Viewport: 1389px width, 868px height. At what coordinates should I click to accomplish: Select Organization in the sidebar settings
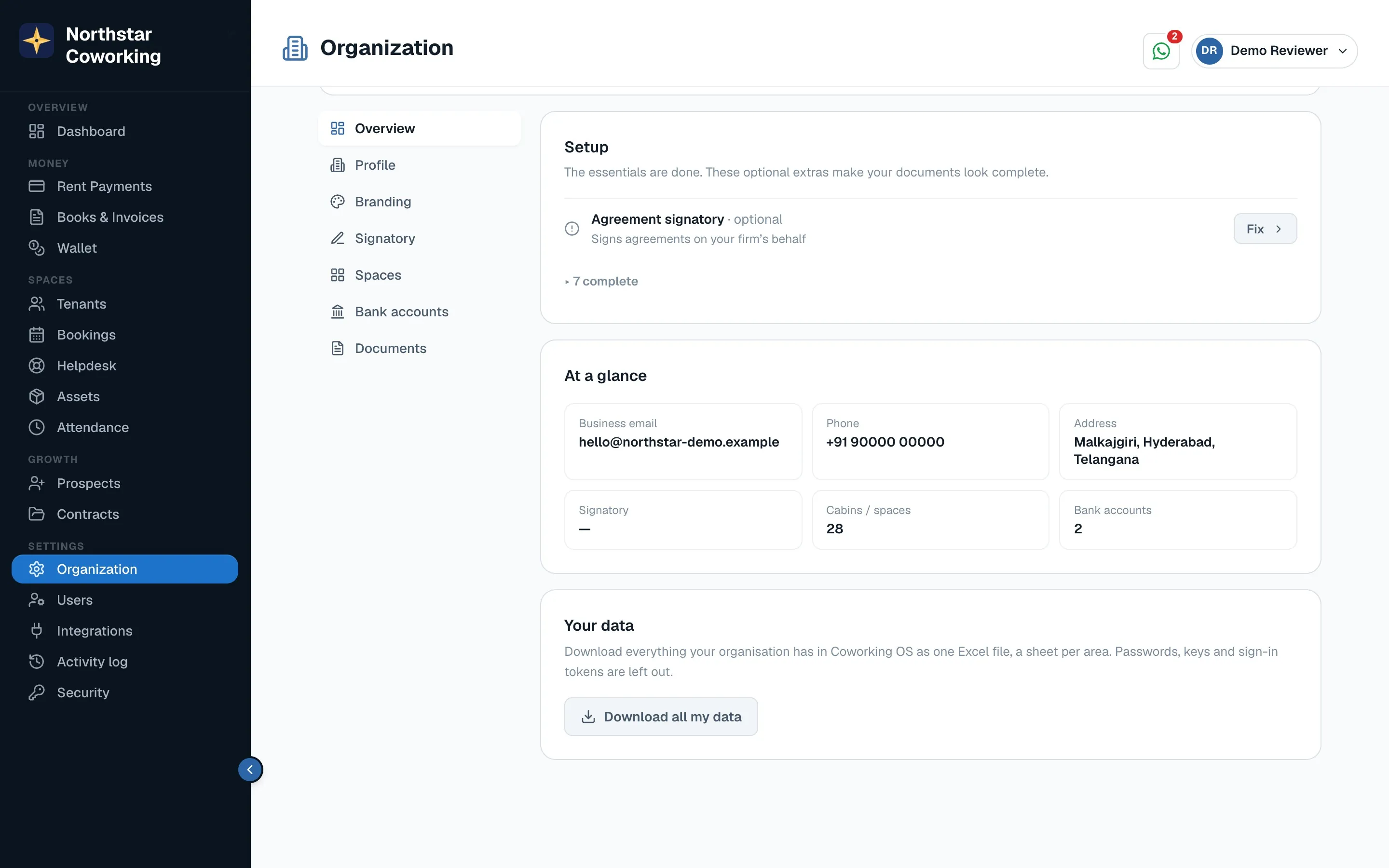(x=124, y=569)
